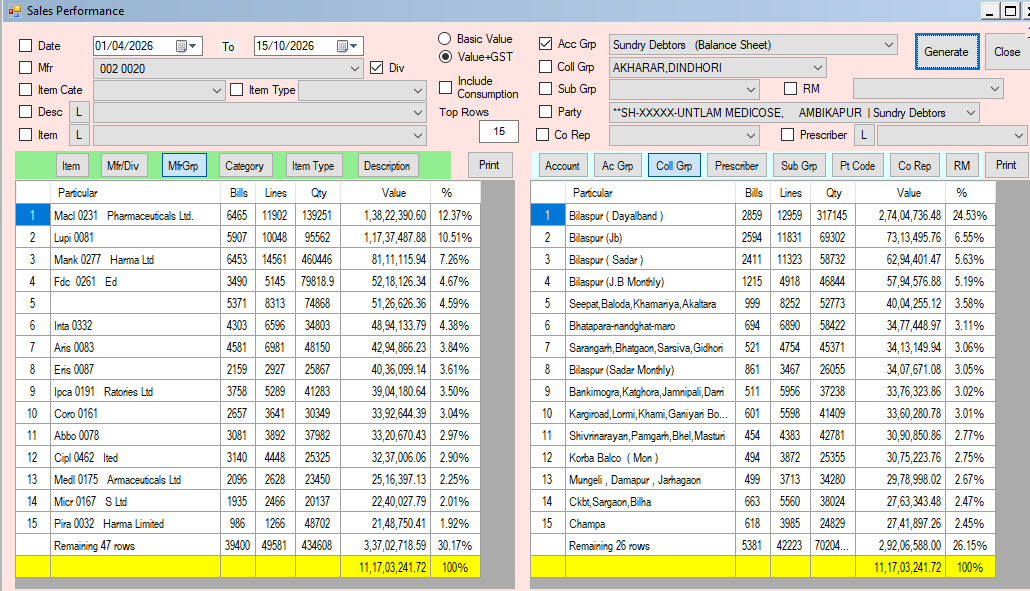The width and height of the screenshot is (1030, 591).
Task: Switch left grid to Category view
Action: [244, 165]
